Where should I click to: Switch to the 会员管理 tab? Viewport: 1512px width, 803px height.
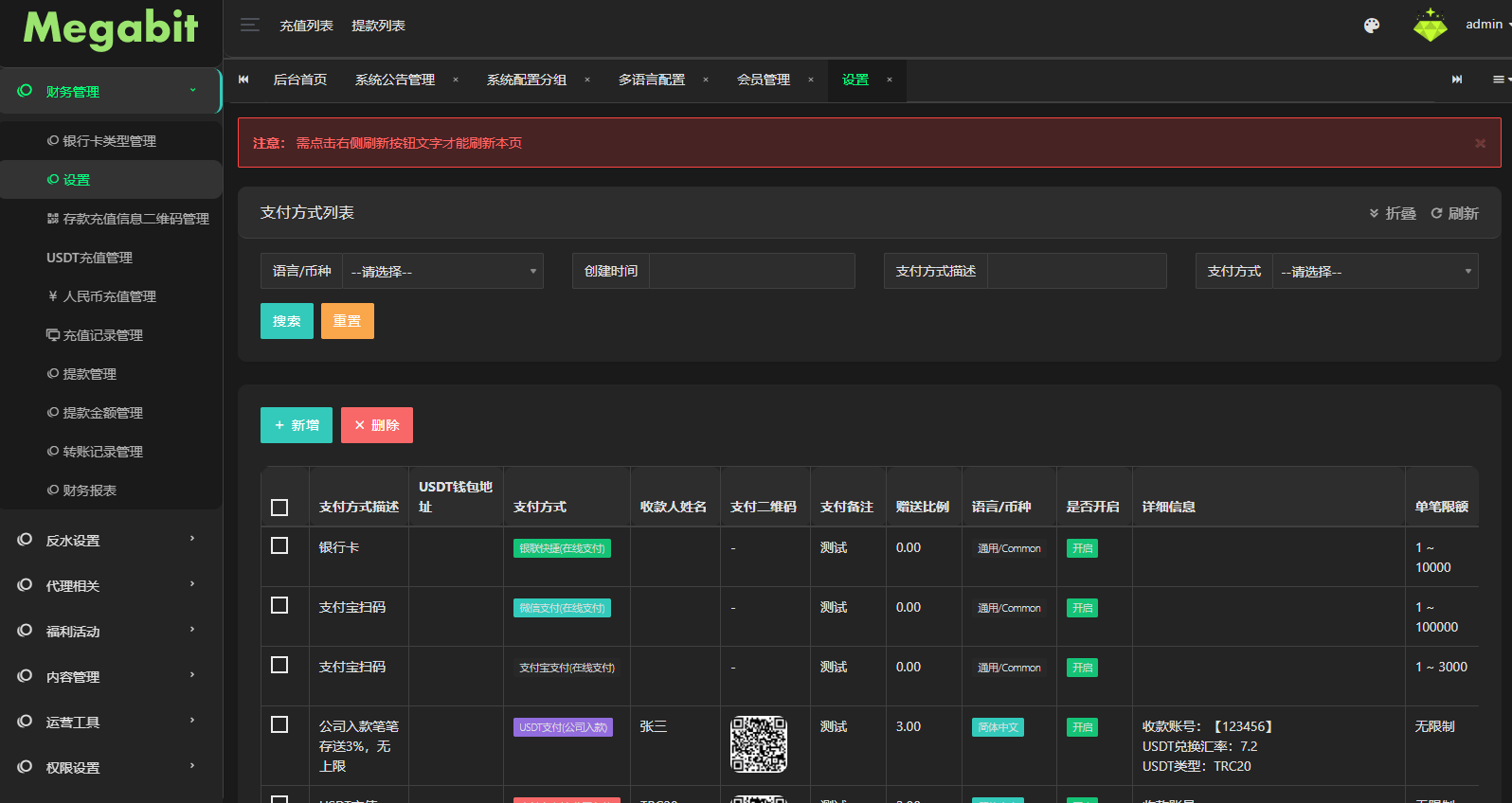click(x=763, y=80)
